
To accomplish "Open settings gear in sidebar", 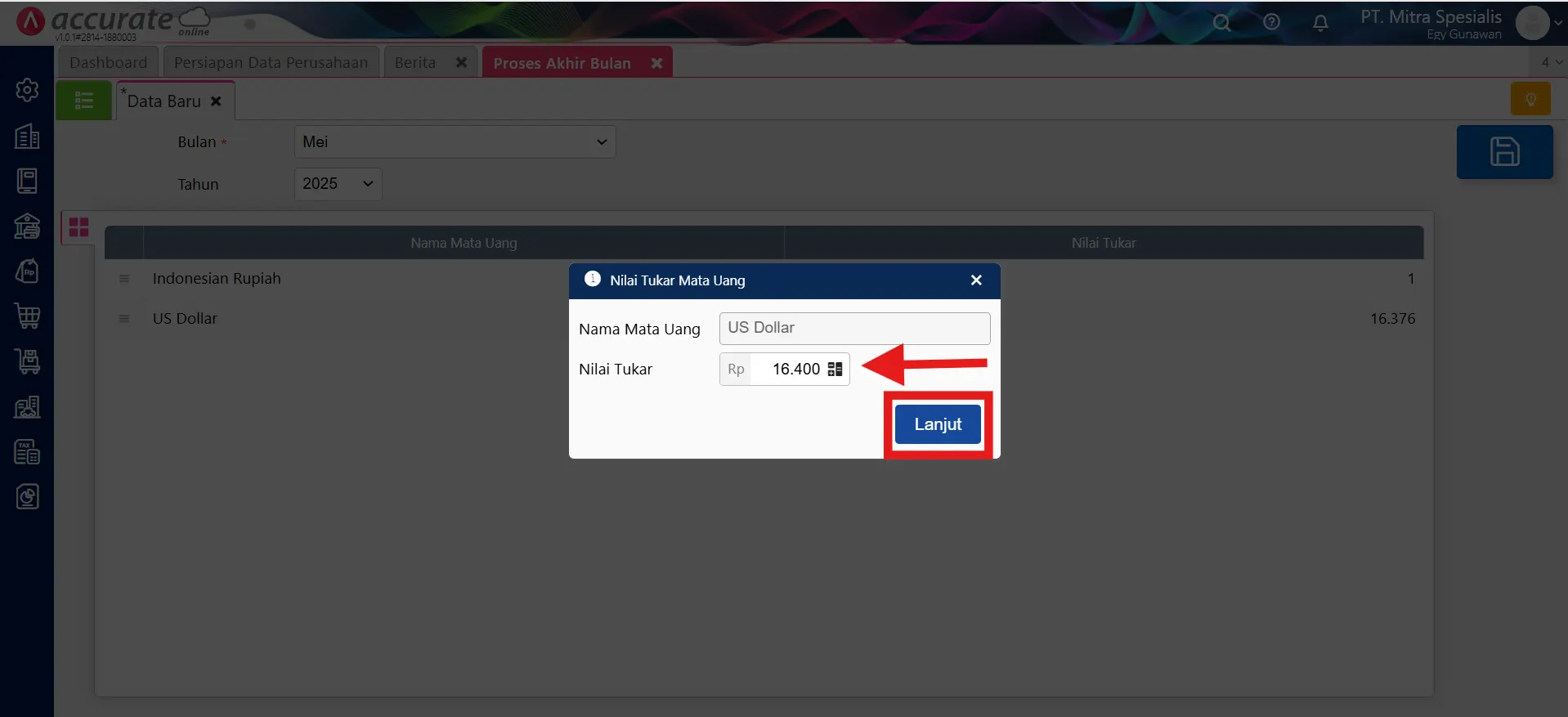I will click(27, 90).
